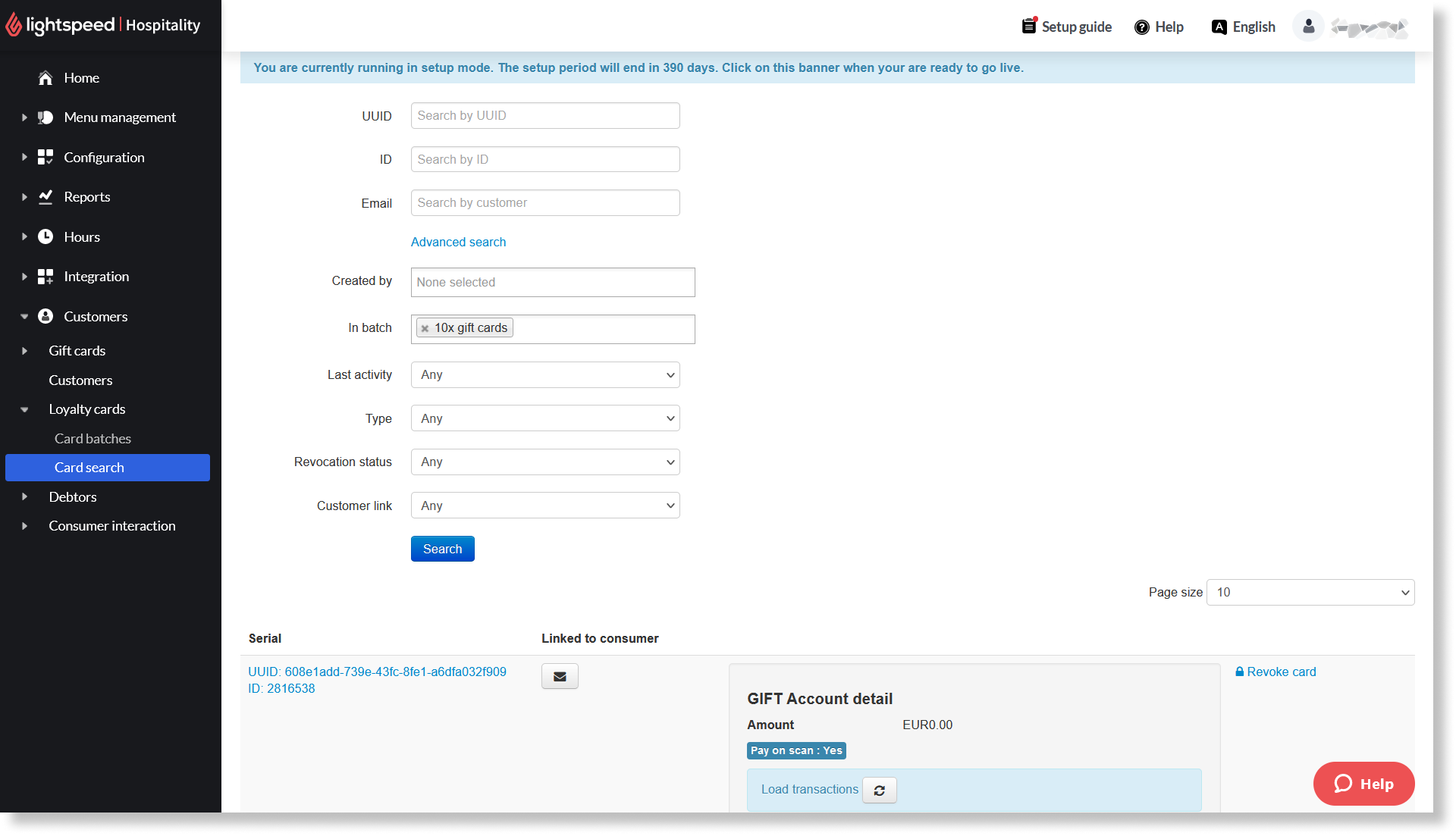
Task: Expand the Consumer interaction submenu arrow
Action: coord(24,526)
